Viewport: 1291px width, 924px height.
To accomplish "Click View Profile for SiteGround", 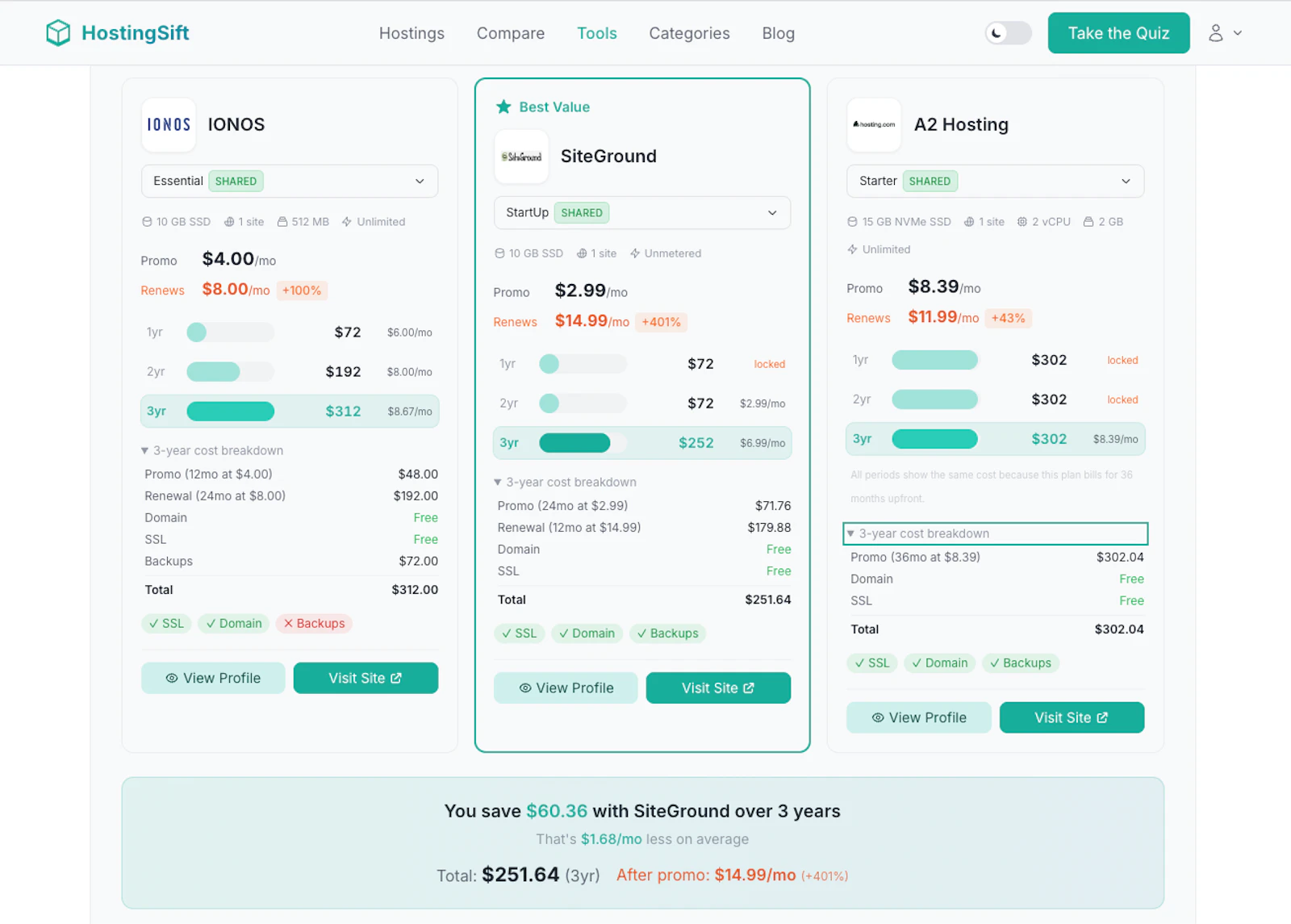I will click(566, 688).
